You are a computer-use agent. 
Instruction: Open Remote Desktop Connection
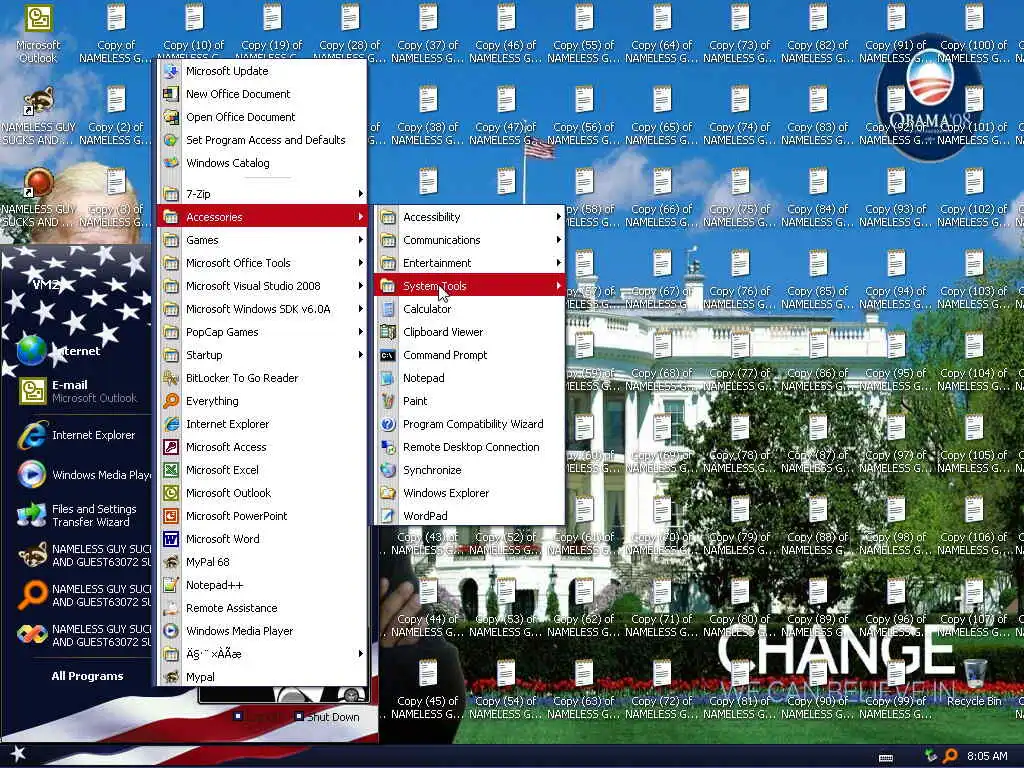point(469,447)
